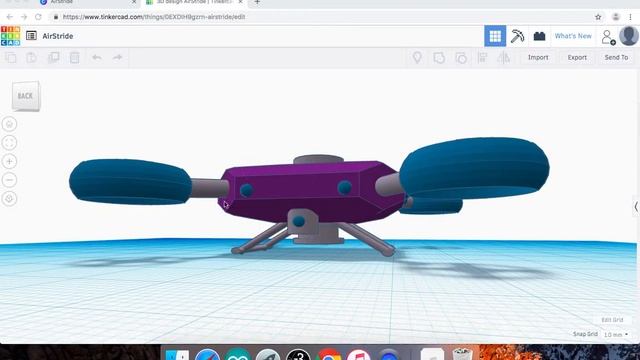Open the Chrome three-dot menu
The height and width of the screenshot is (360, 640).
click(631, 17)
